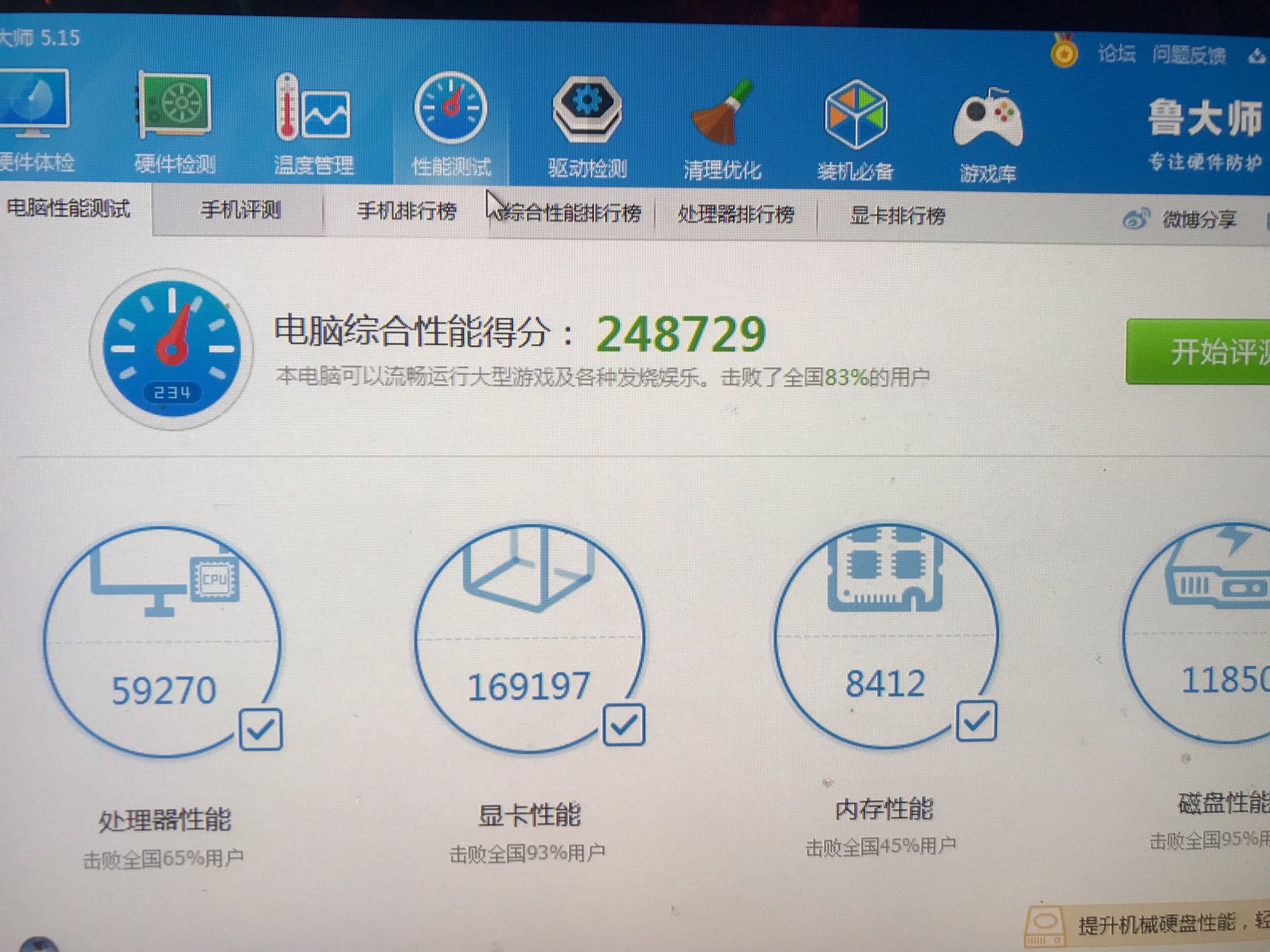Image resolution: width=1270 pixels, height=952 pixels.
Task: Switch to 处理器排行榜 tab
Action: (x=735, y=215)
